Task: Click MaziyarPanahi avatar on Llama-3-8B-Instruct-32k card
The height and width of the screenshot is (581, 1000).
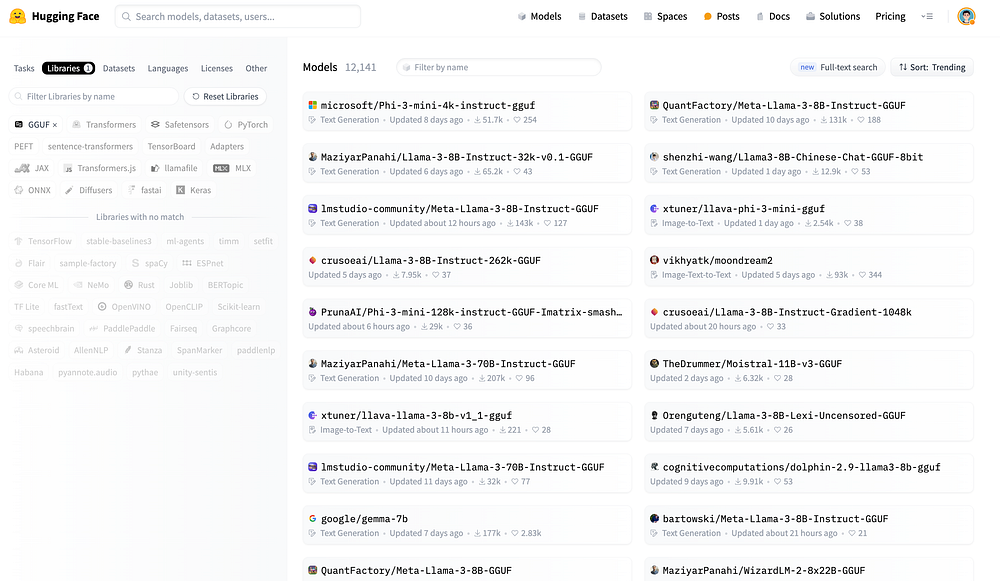Action: (312, 157)
